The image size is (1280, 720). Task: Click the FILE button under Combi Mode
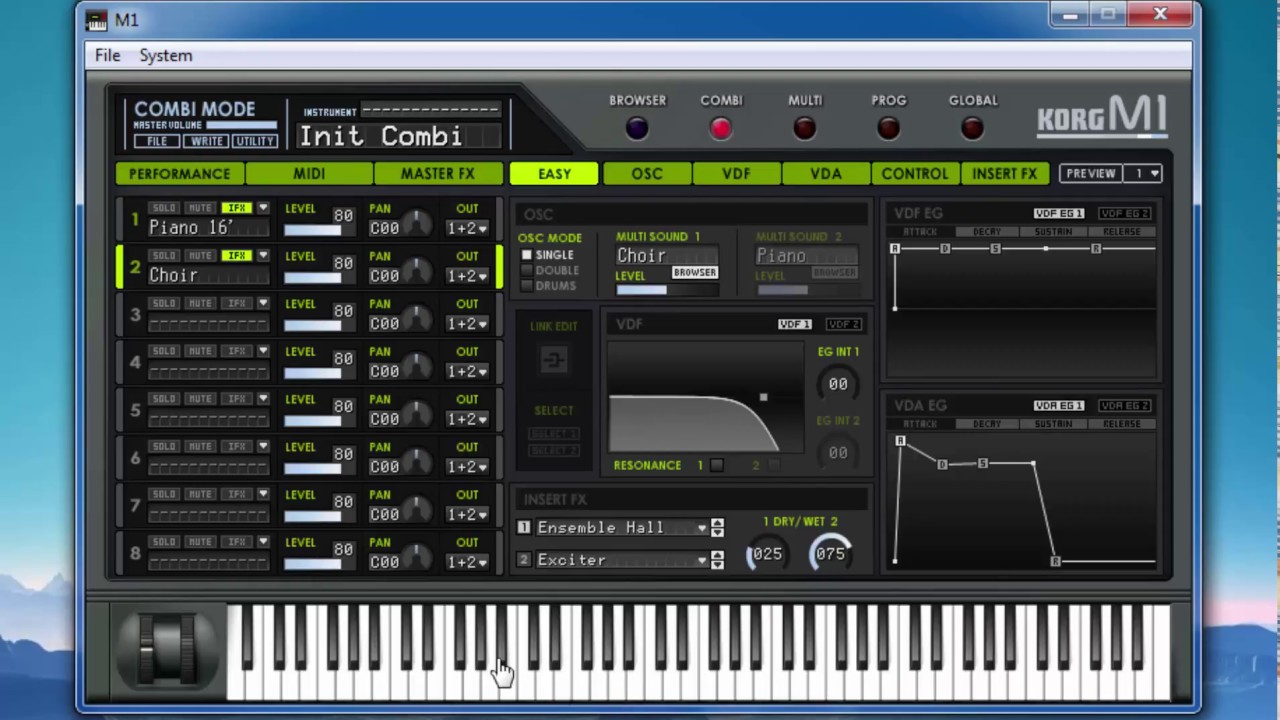pos(157,141)
